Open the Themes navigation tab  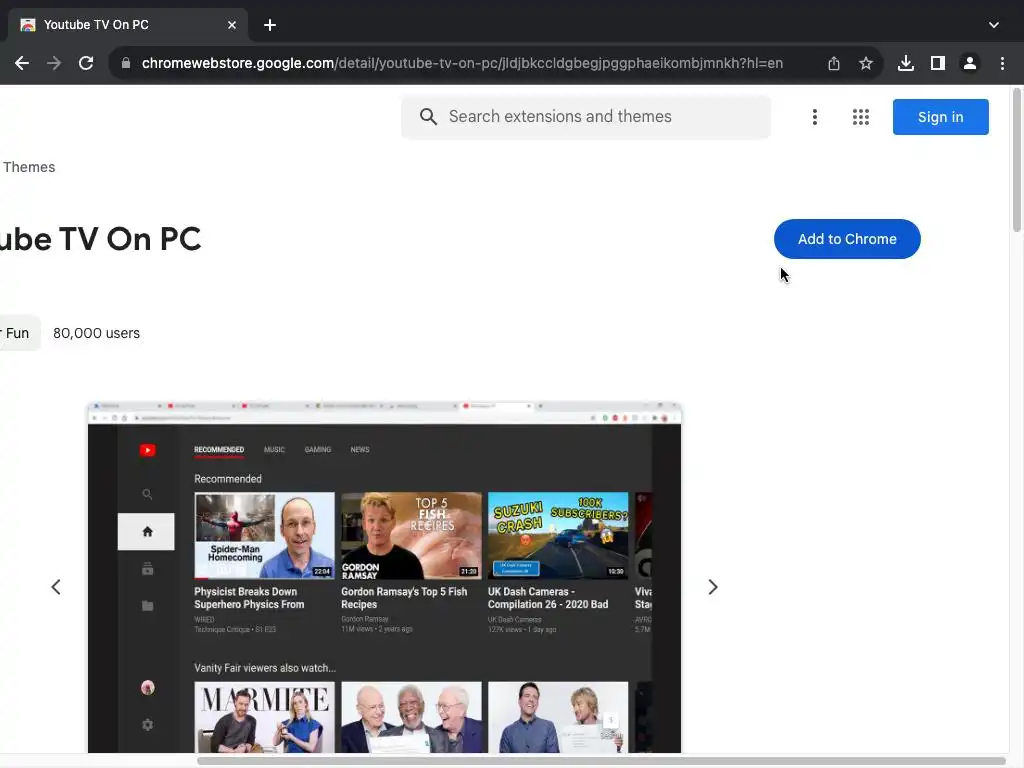(29, 167)
